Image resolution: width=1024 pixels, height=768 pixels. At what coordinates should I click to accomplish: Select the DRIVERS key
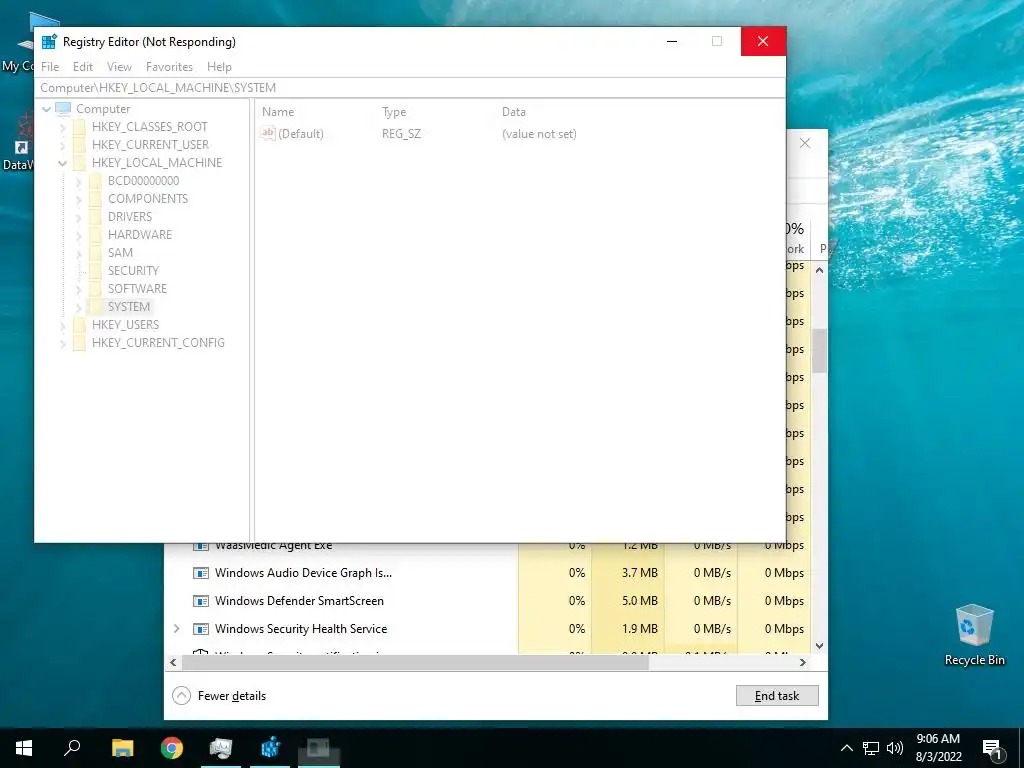pyautogui.click(x=129, y=217)
